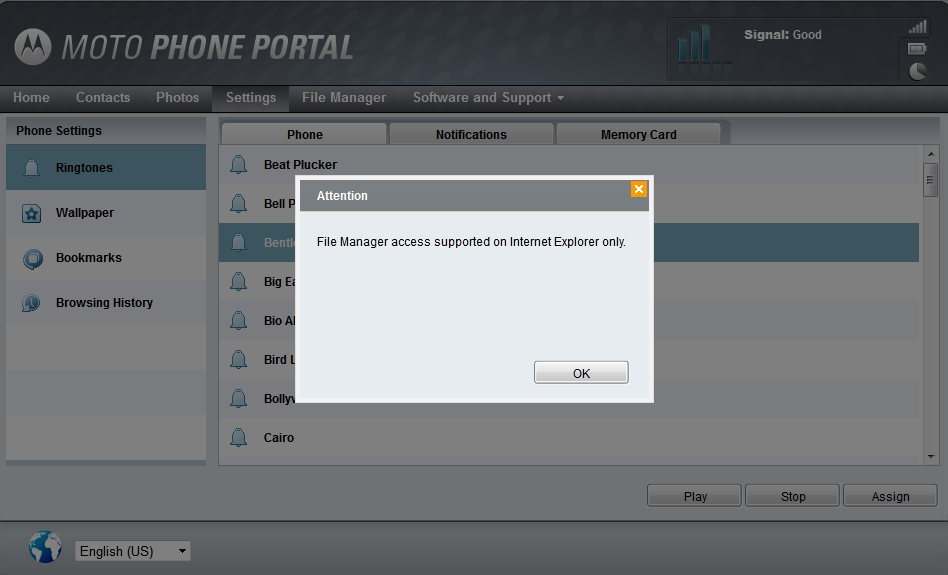
Task: Click bell icon beside Beat Plucker
Action: (x=239, y=164)
